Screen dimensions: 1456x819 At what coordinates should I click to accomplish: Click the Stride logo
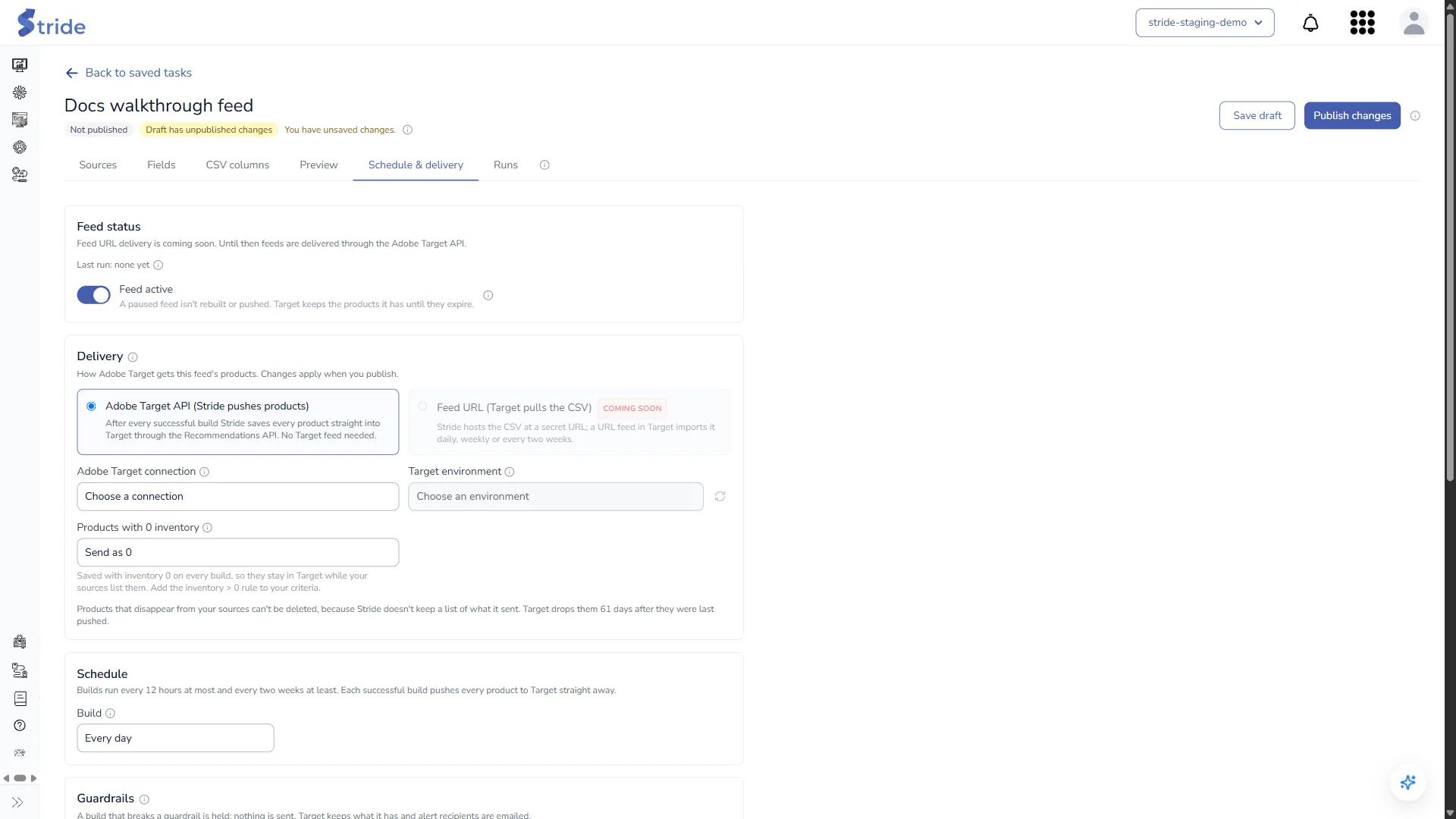click(x=51, y=24)
